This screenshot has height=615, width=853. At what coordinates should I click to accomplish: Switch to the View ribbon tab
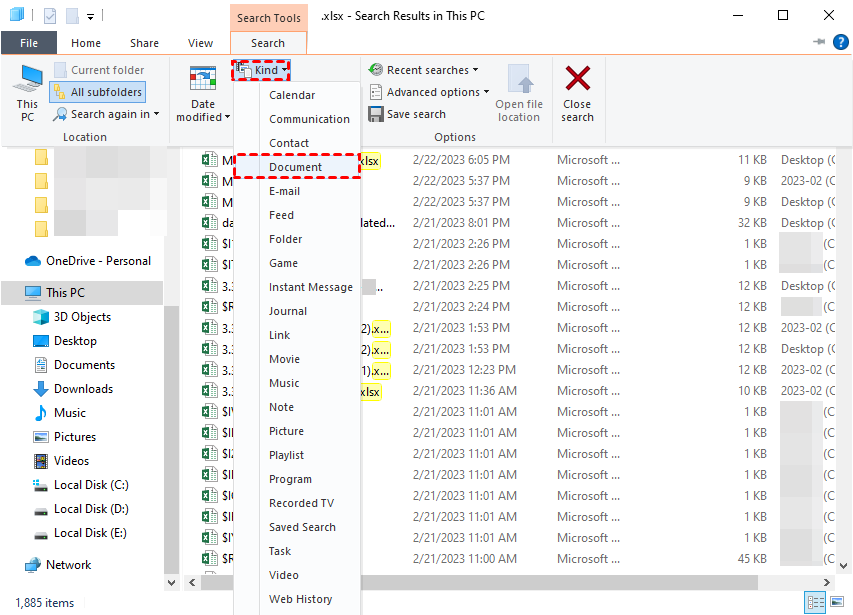coord(200,43)
